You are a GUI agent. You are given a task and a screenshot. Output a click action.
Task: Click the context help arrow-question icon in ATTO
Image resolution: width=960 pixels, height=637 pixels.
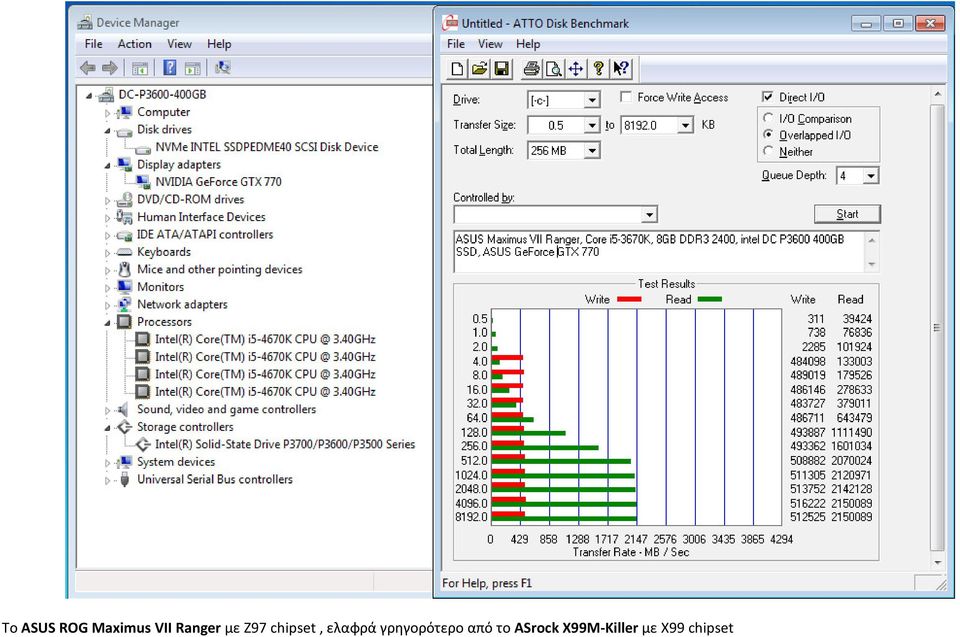point(621,69)
